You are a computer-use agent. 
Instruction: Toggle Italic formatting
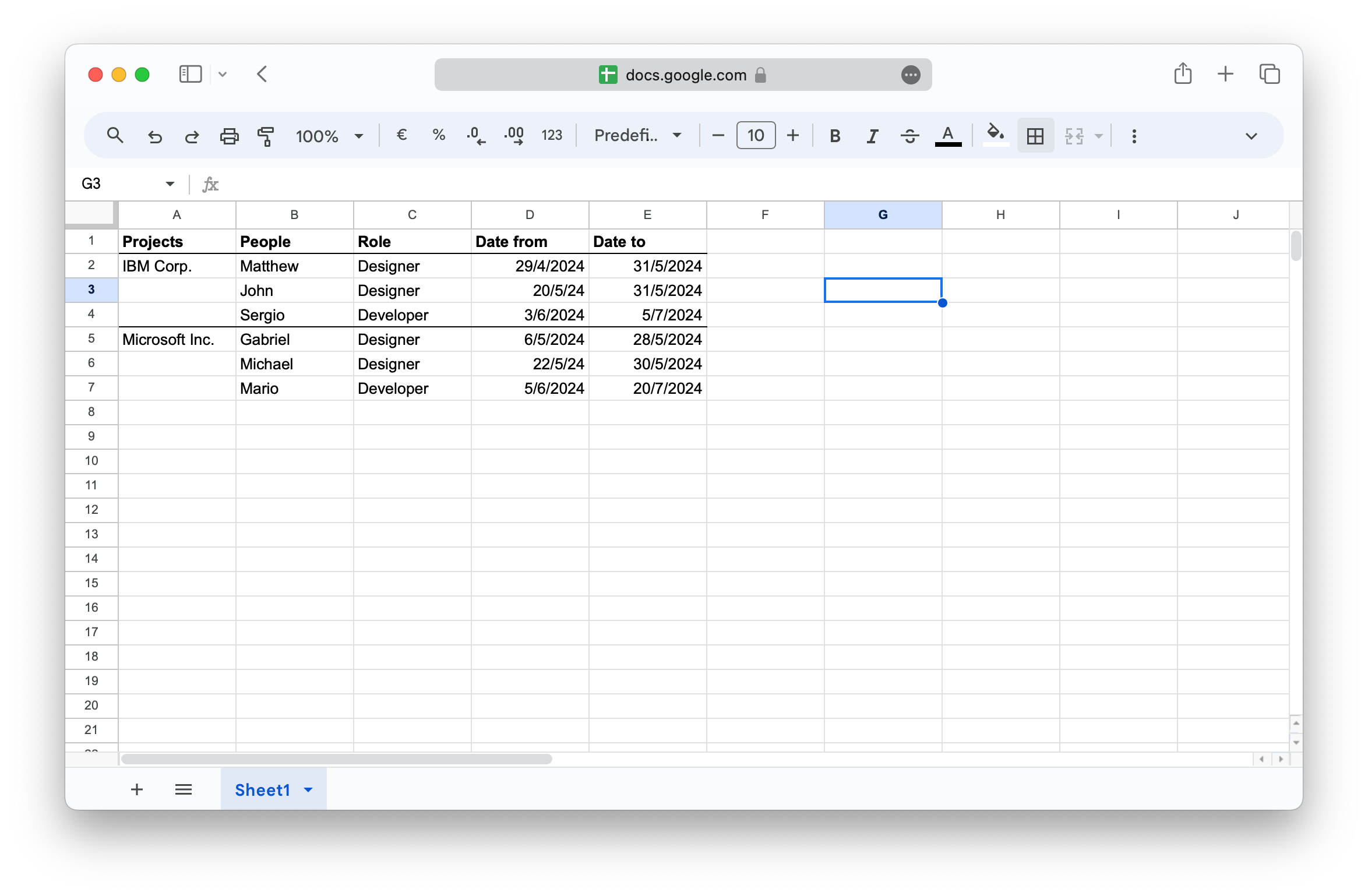872,136
